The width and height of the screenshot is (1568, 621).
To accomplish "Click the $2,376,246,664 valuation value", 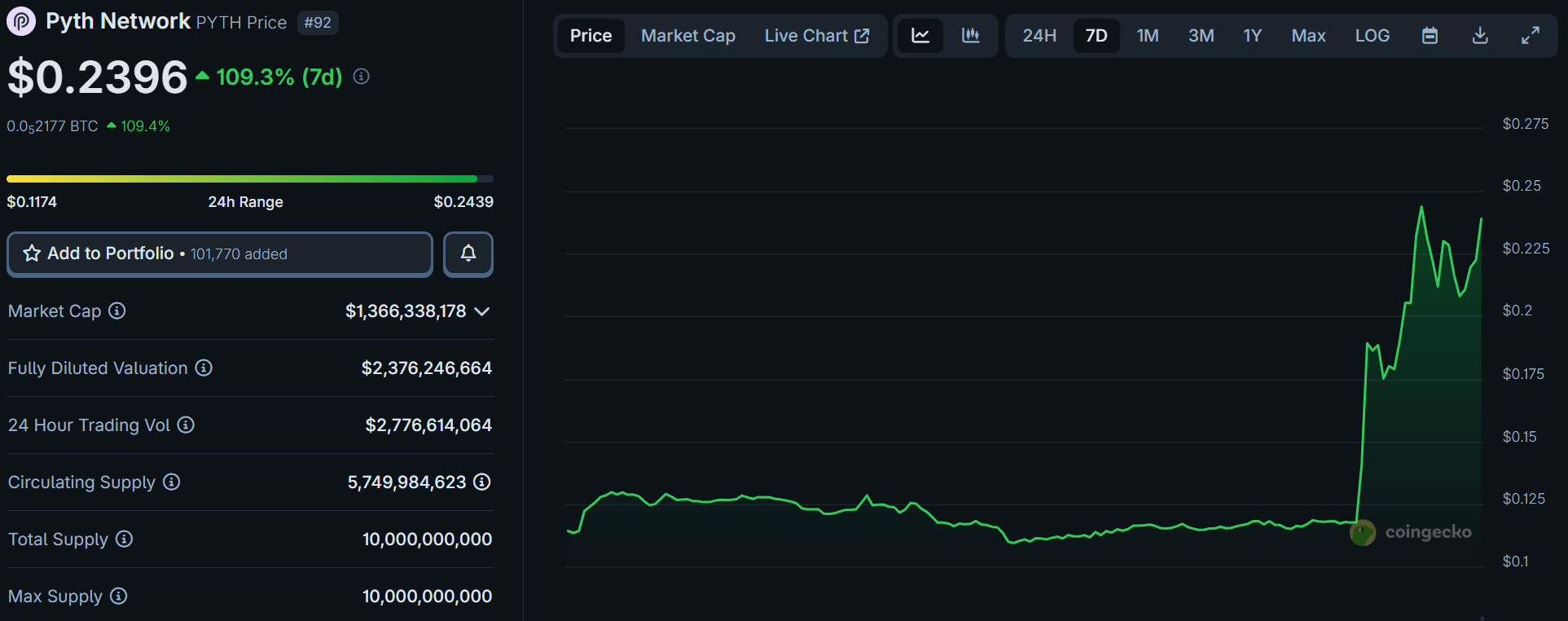I will (427, 368).
